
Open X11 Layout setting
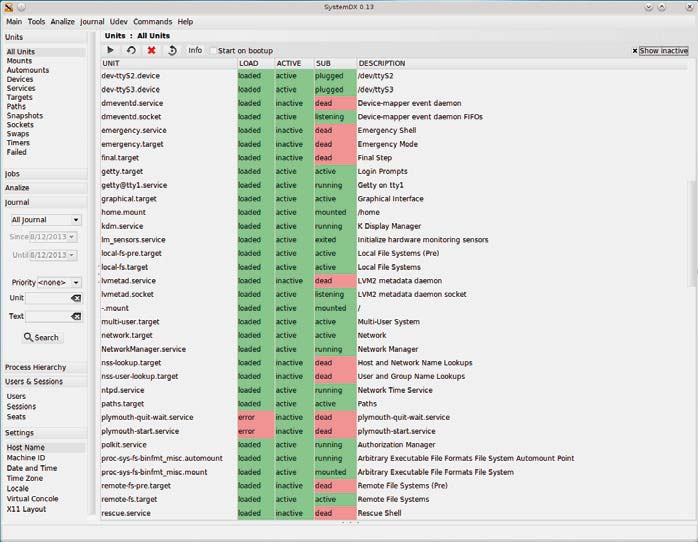tap(26, 509)
